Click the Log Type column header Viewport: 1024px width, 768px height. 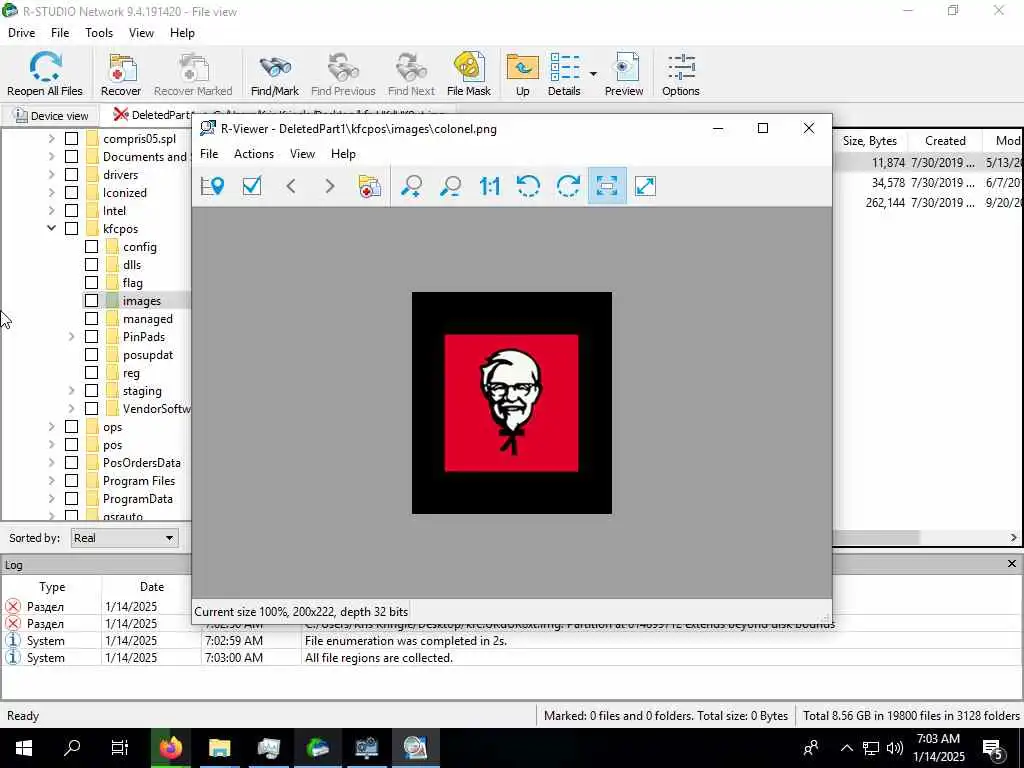click(52, 587)
